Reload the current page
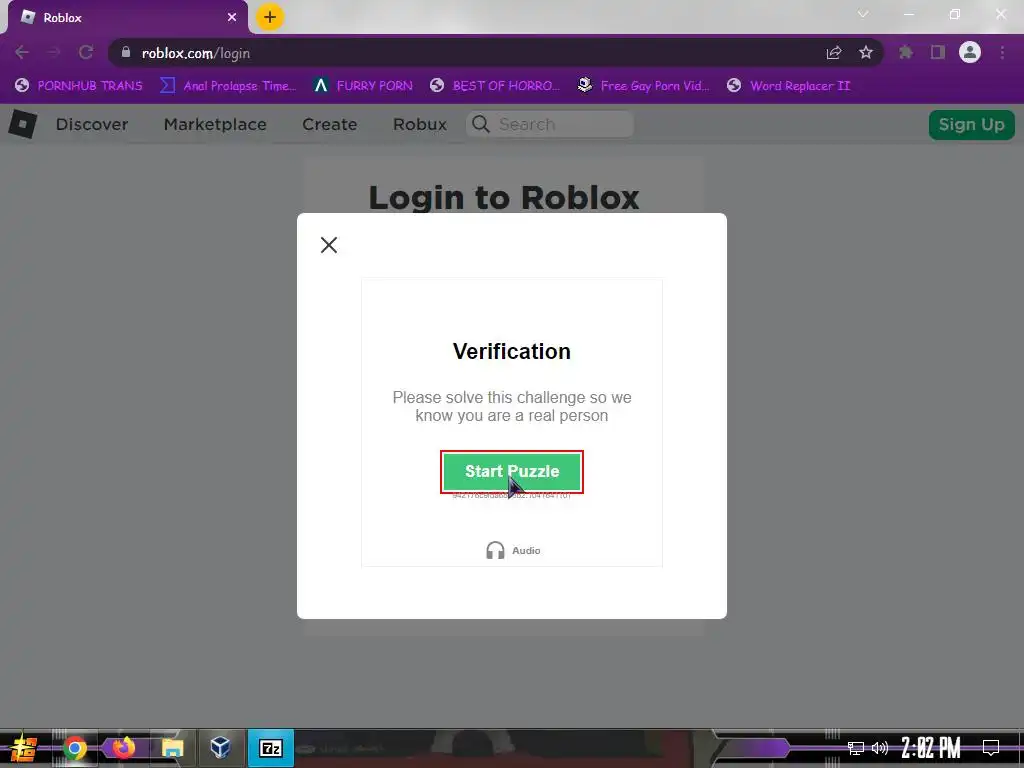 [x=86, y=52]
